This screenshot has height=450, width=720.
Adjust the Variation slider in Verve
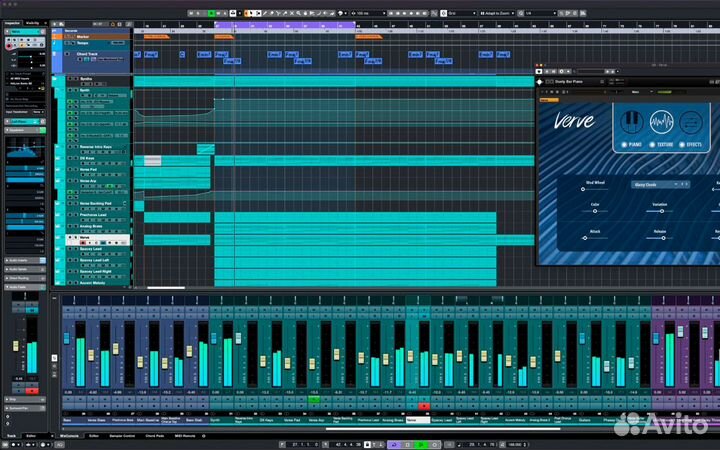tap(662, 211)
